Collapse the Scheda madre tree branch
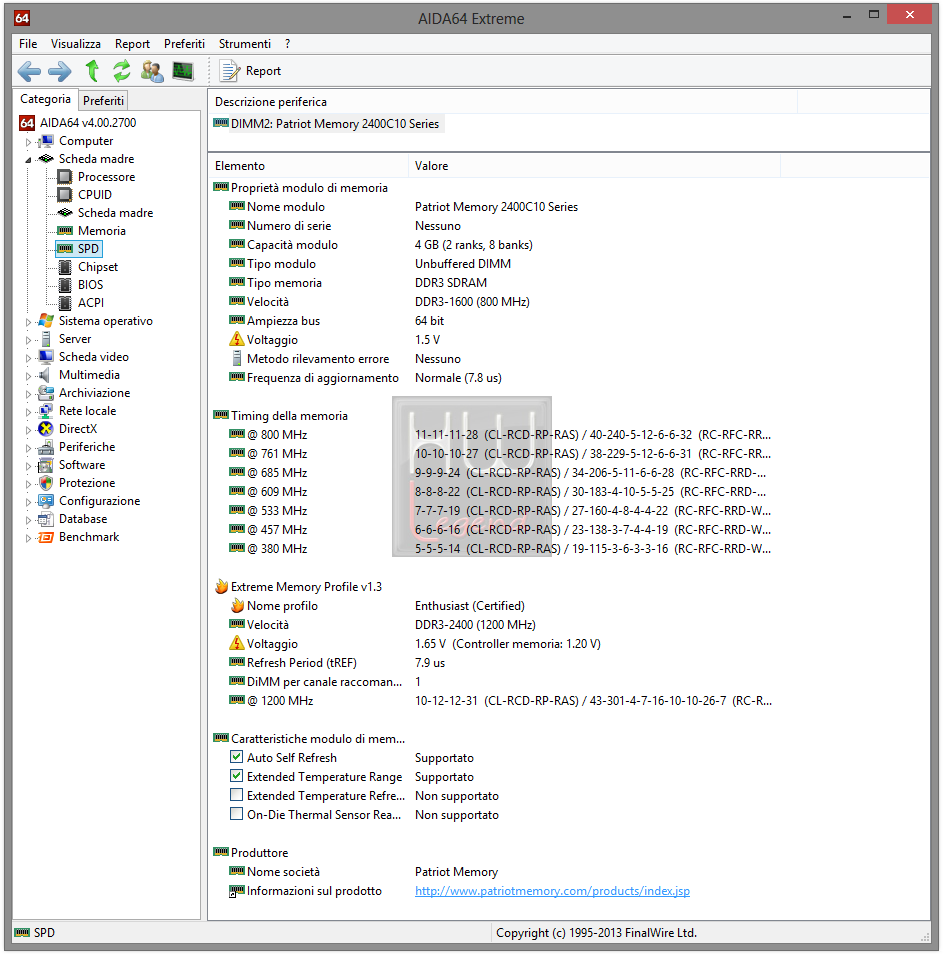This screenshot has width=944, height=954. coord(28,159)
